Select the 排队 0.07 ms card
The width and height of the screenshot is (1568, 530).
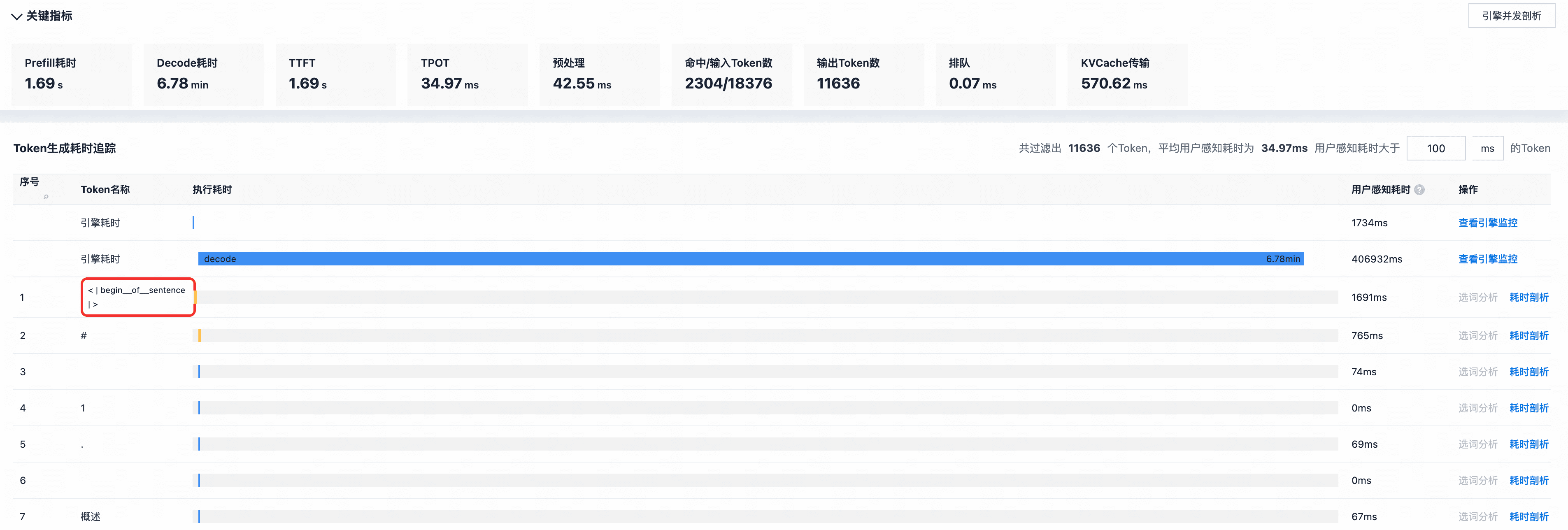click(995, 75)
